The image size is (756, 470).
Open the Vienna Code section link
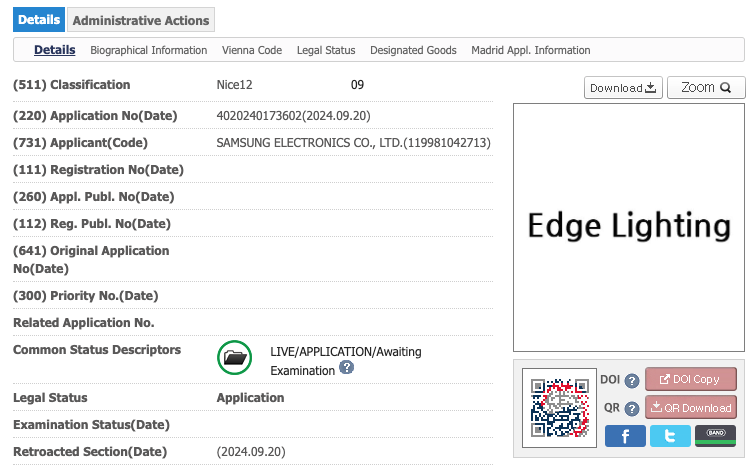pos(252,50)
